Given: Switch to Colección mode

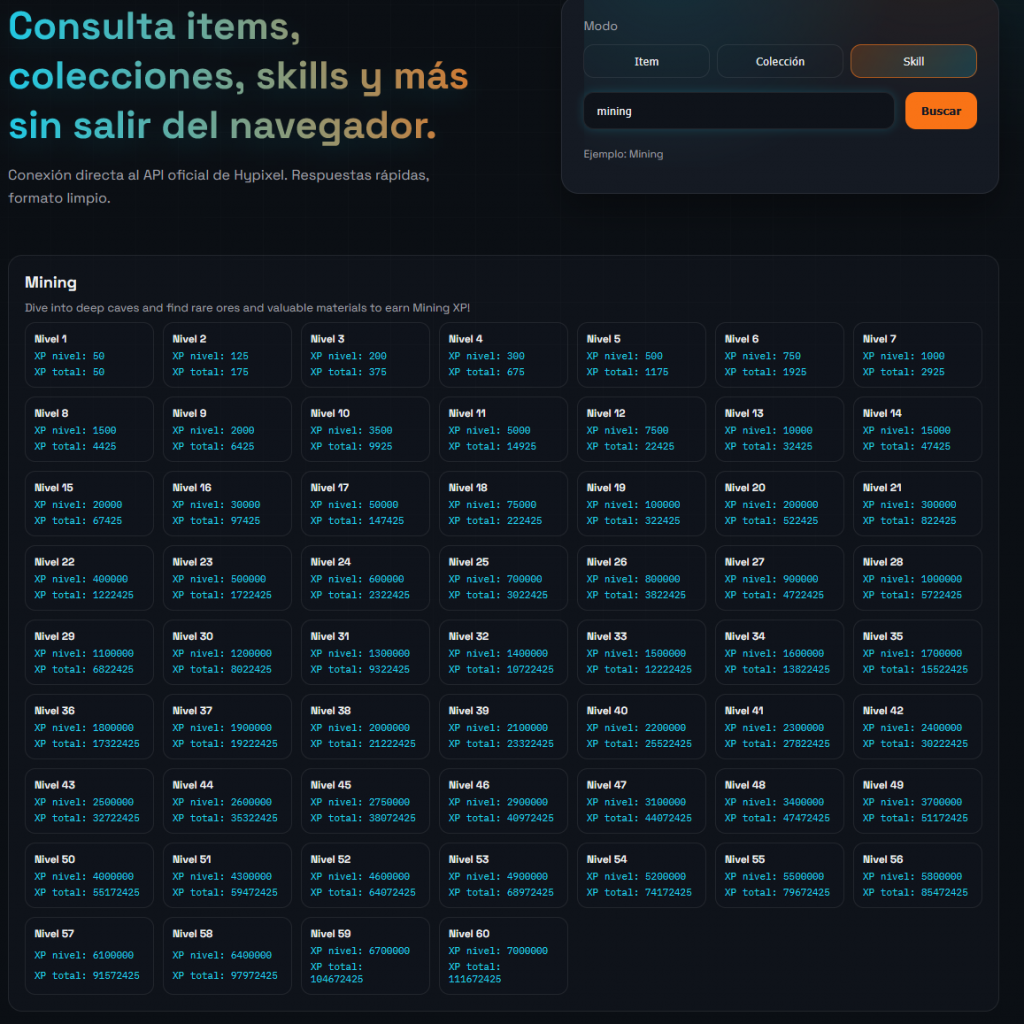Looking at the screenshot, I should click(780, 61).
